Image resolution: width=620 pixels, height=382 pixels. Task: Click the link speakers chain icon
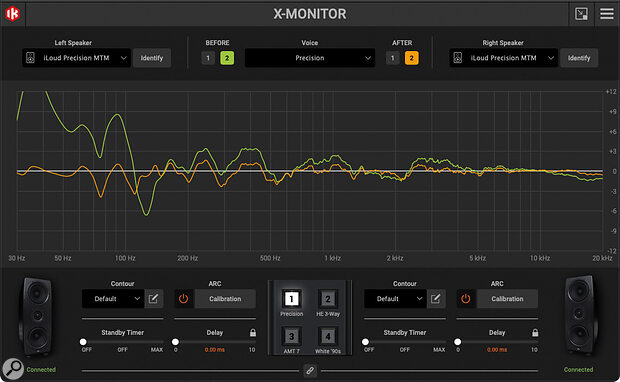click(310, 371)
